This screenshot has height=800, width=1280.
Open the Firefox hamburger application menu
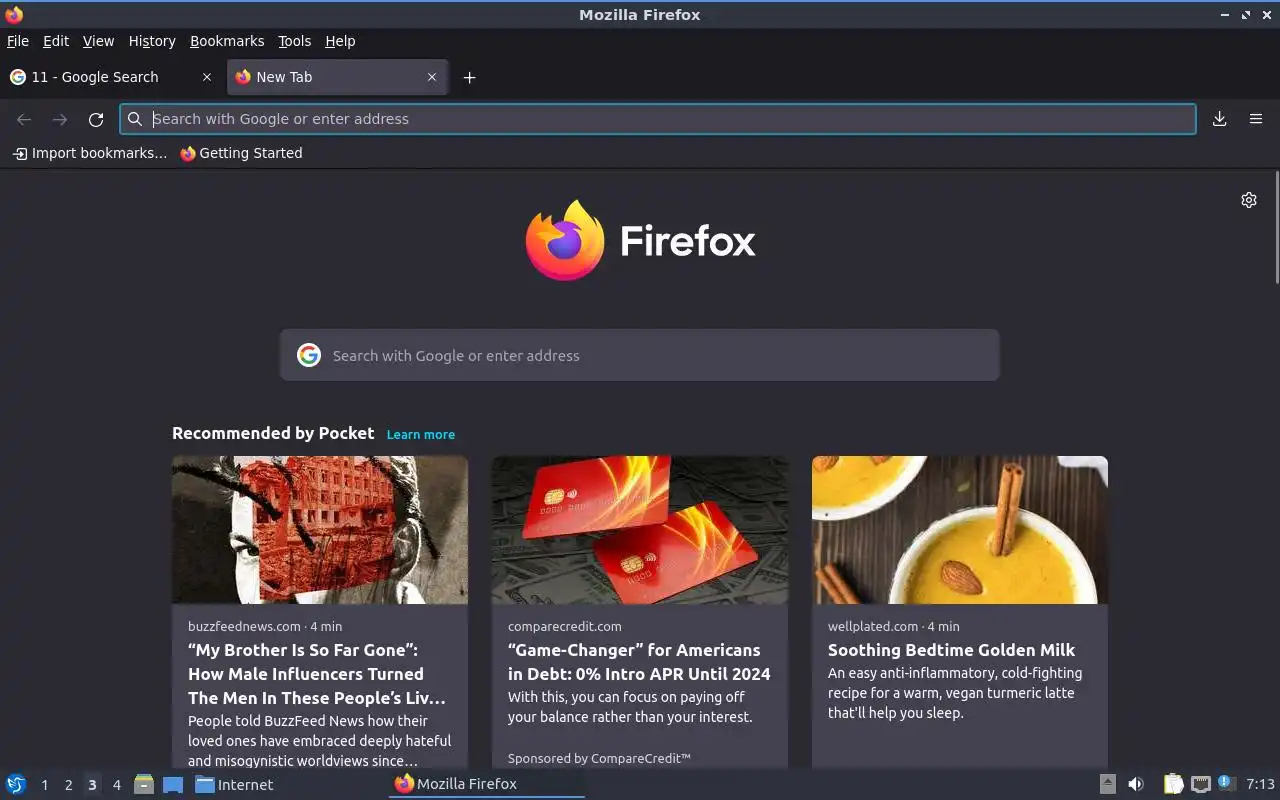point(1256,119)
